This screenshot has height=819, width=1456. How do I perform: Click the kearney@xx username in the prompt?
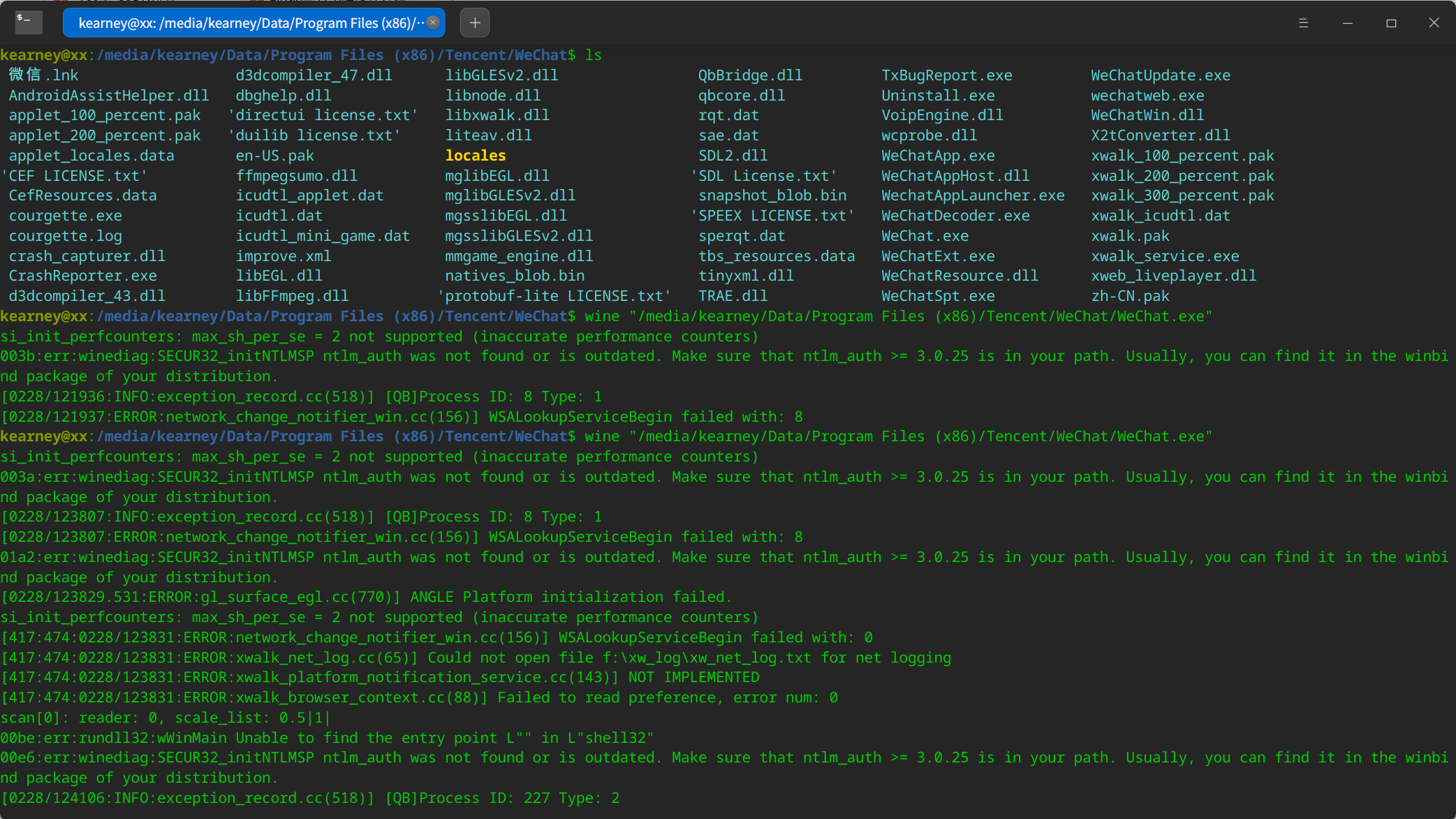[44, 54]
